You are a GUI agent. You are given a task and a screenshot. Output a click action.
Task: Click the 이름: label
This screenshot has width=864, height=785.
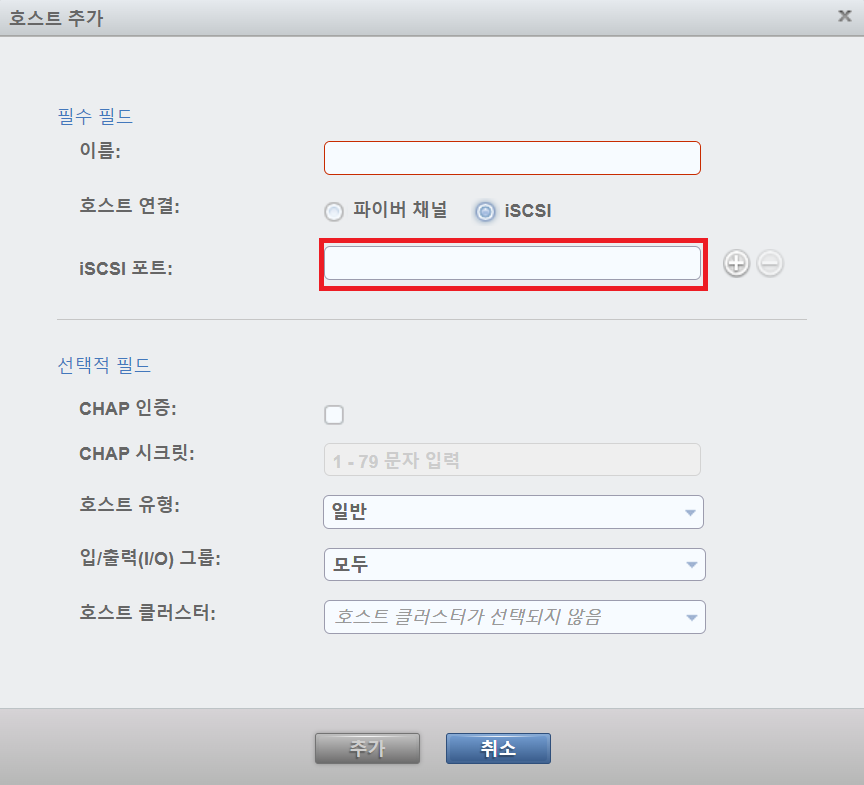click(100, 150)
